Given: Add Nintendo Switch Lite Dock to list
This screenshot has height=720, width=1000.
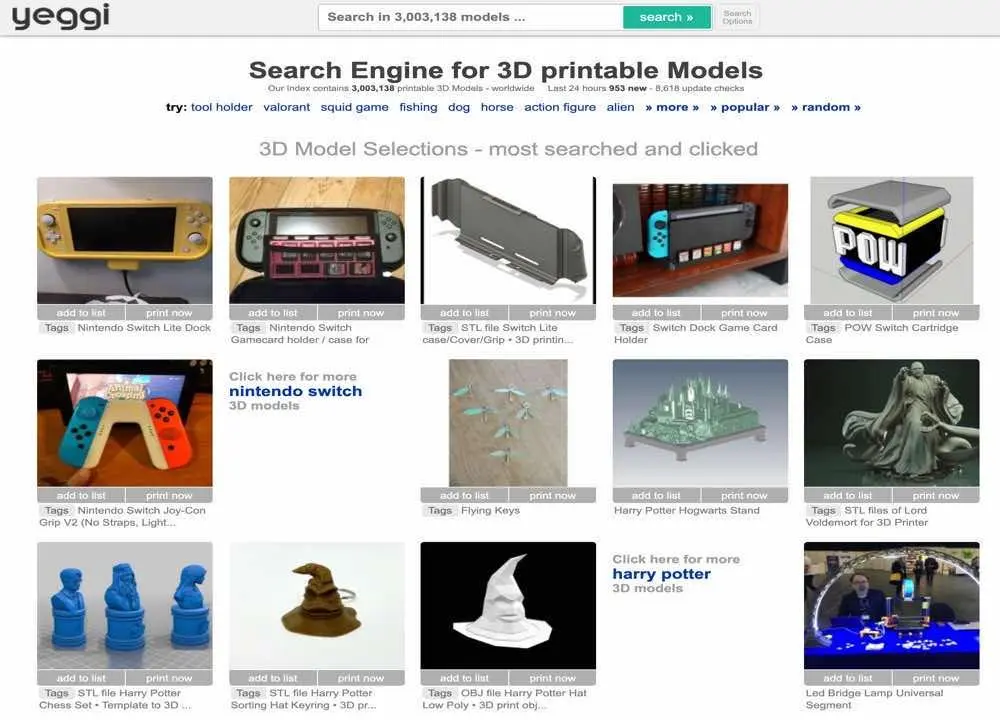Looking at the screenshot, I should 81,312.
